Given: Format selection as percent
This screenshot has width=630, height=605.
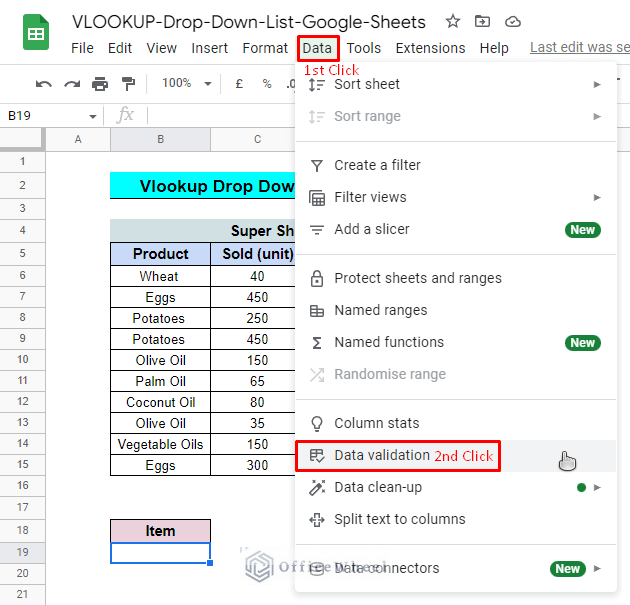Looking at the screenshot, I should pyautogui.click(x=267, y=84).
